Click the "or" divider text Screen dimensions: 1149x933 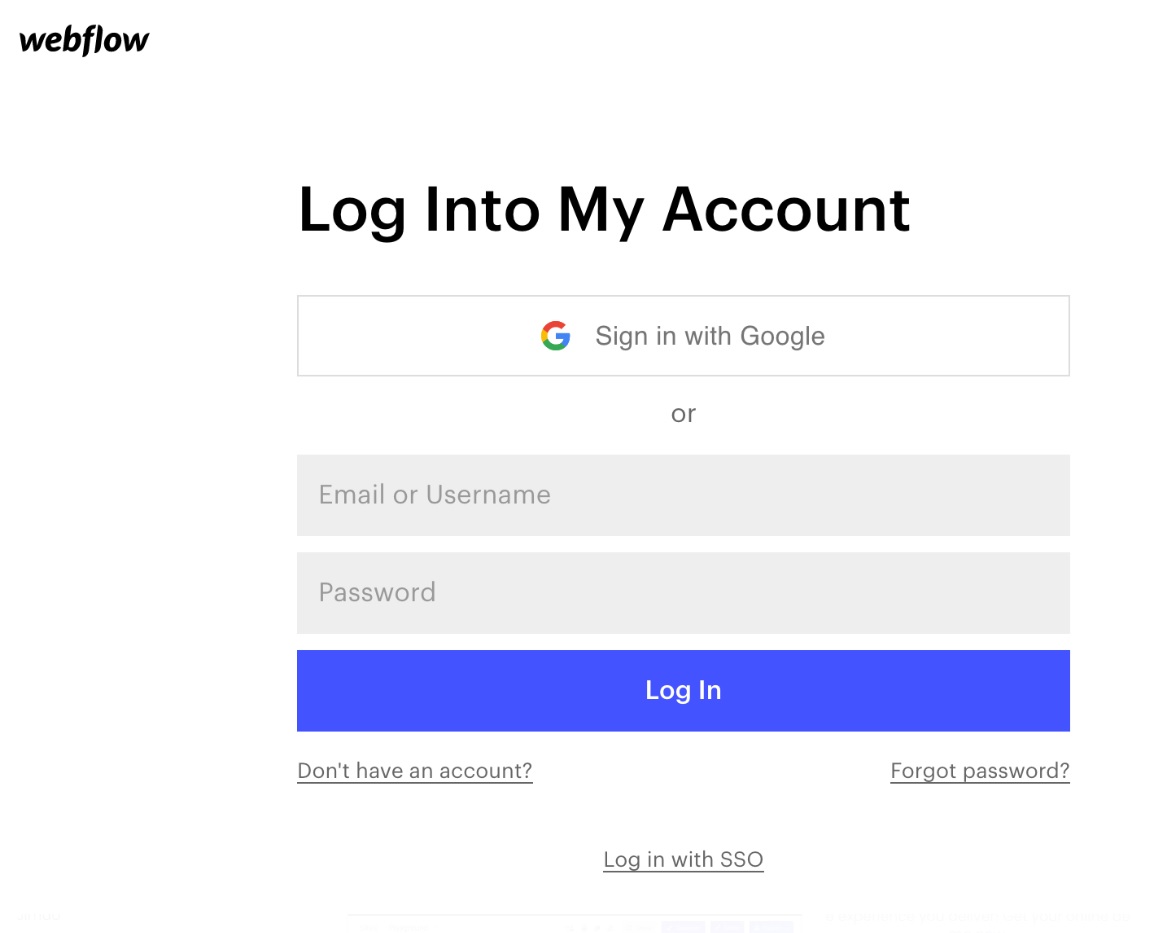[x=683, y=414]
